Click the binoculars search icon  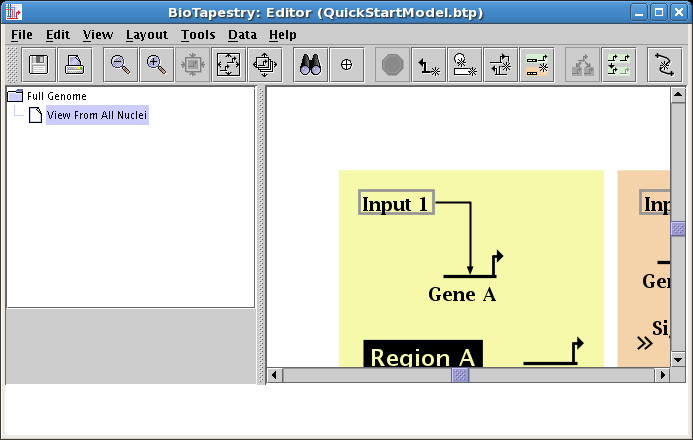click(312, 64)
